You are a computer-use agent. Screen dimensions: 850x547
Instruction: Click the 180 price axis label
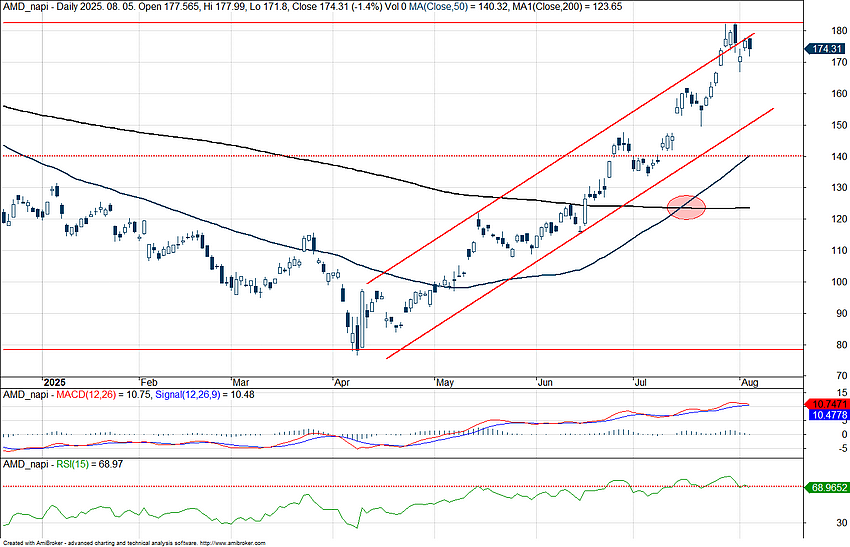[839, 30]
